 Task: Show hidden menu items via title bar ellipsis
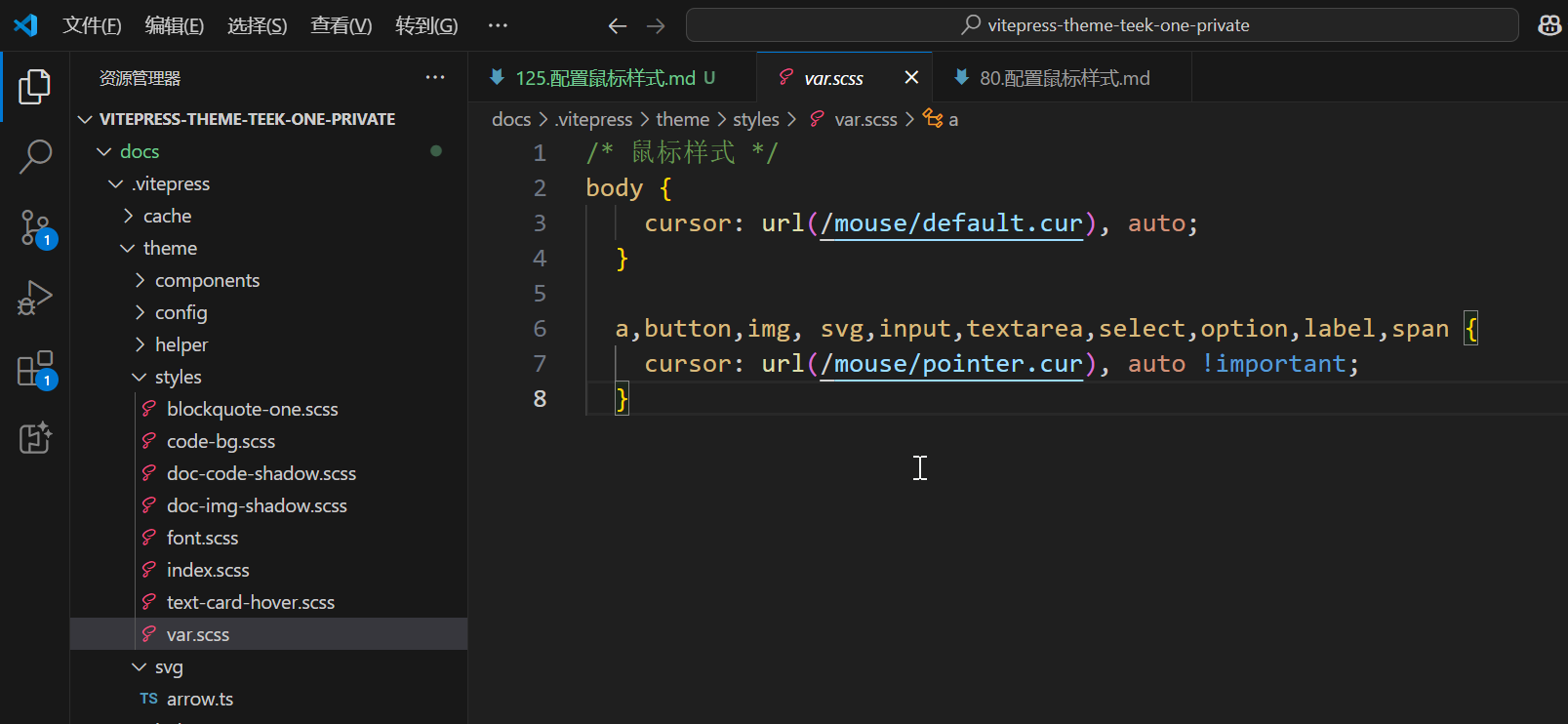point(498,25)
